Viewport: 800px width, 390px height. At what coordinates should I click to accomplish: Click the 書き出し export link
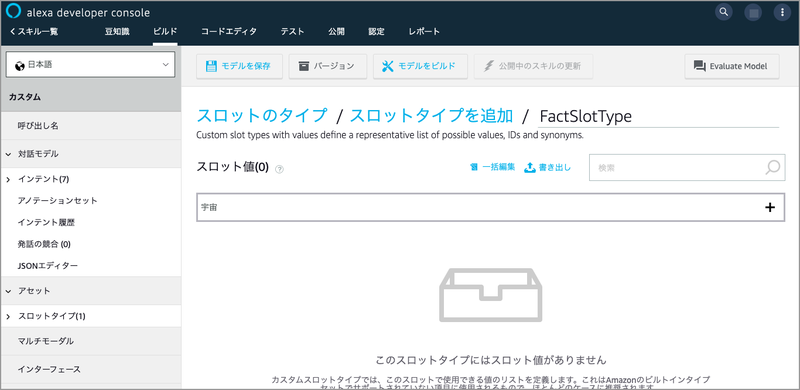click(x=547, y=167)
